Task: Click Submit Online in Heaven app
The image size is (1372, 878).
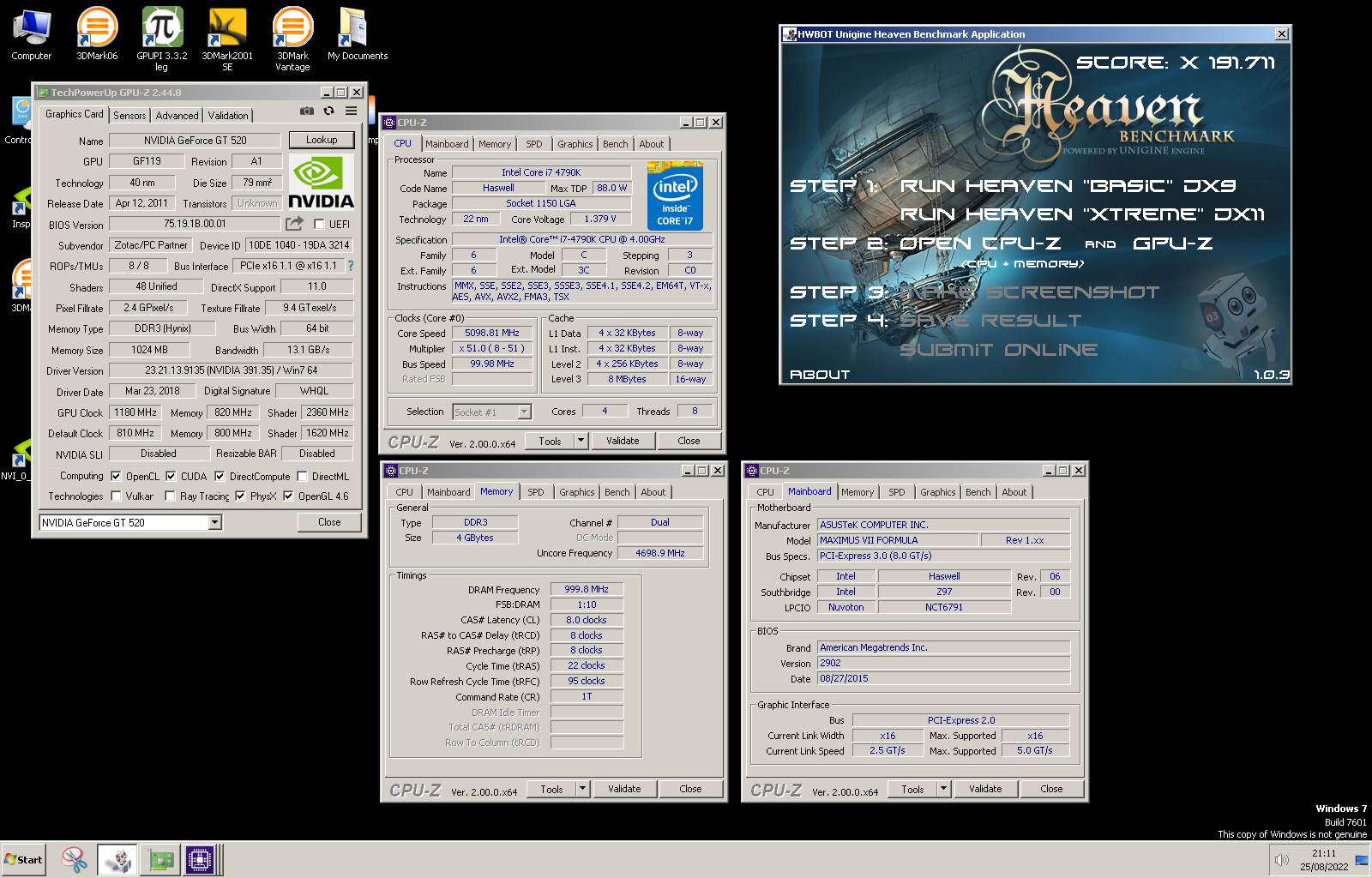Action: [998, 350]
